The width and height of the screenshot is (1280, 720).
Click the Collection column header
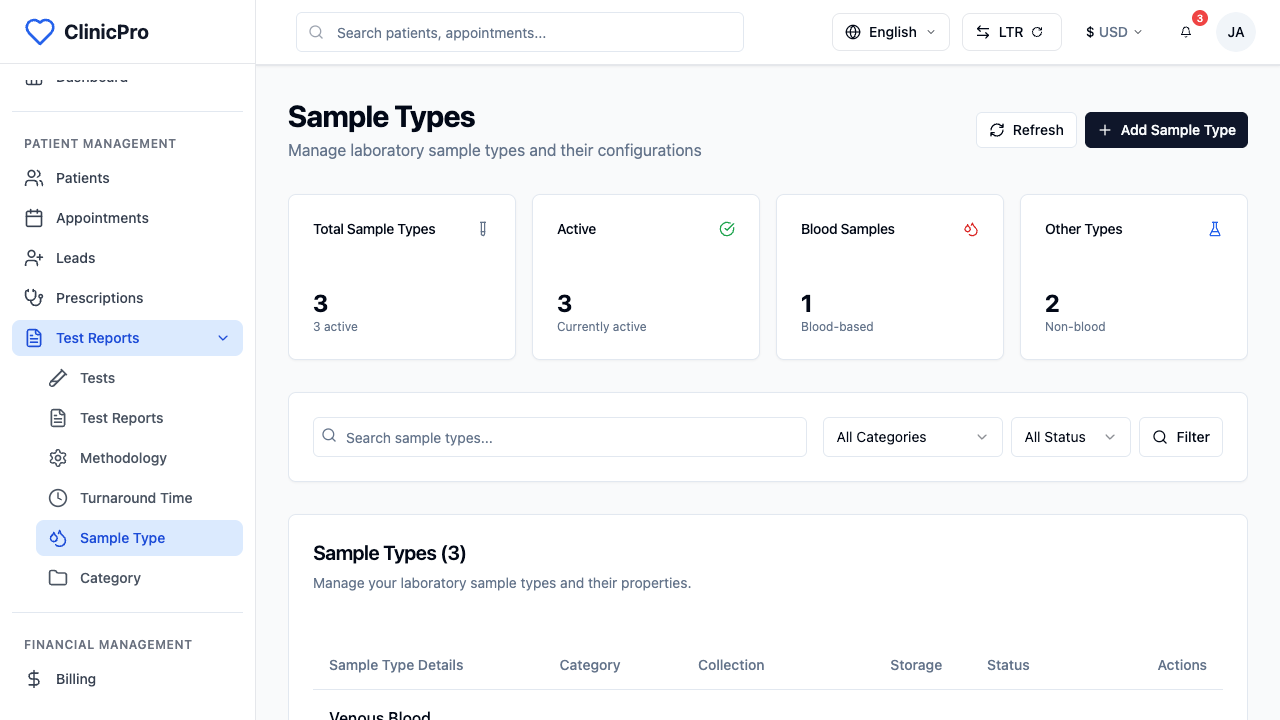click(731, 665)
